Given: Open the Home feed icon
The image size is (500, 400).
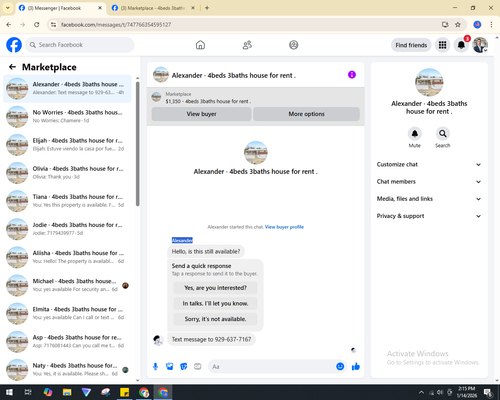Looking at the screenshot, I should [200, 45].
